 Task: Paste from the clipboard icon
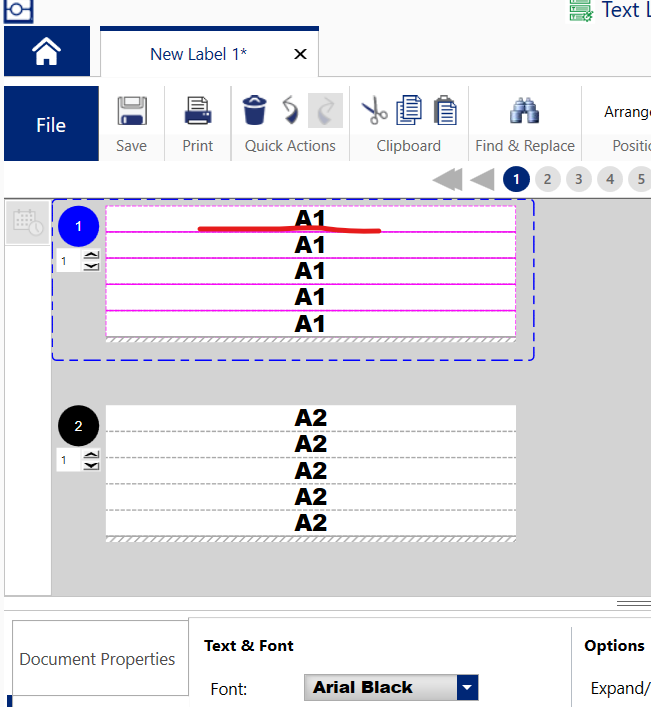click(x=445, y=110)
